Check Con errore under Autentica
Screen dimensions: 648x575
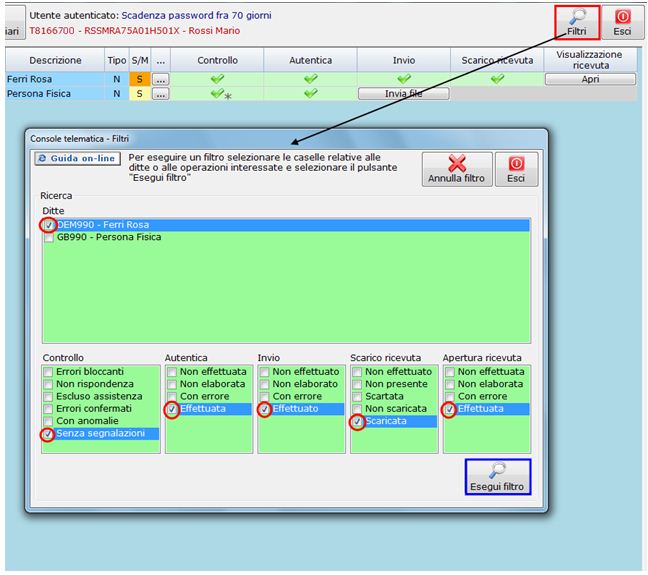172,396
